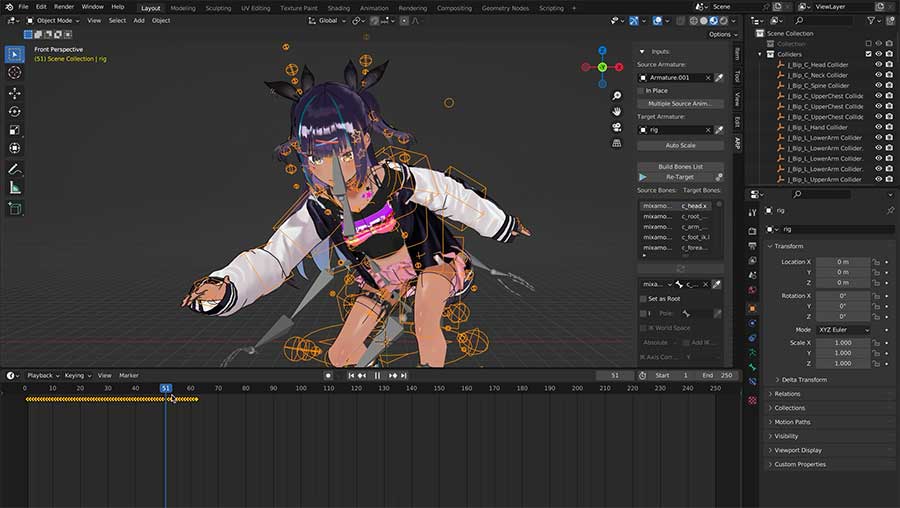Open the Object properties tab icon
The width and height of the screenshot is (900, 508).
pos(752,308)
